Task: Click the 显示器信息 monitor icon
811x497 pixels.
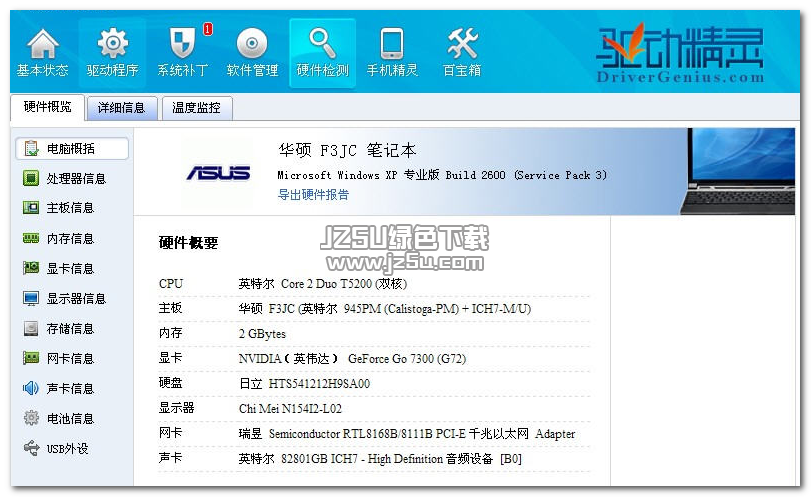Action: [31, 298]
